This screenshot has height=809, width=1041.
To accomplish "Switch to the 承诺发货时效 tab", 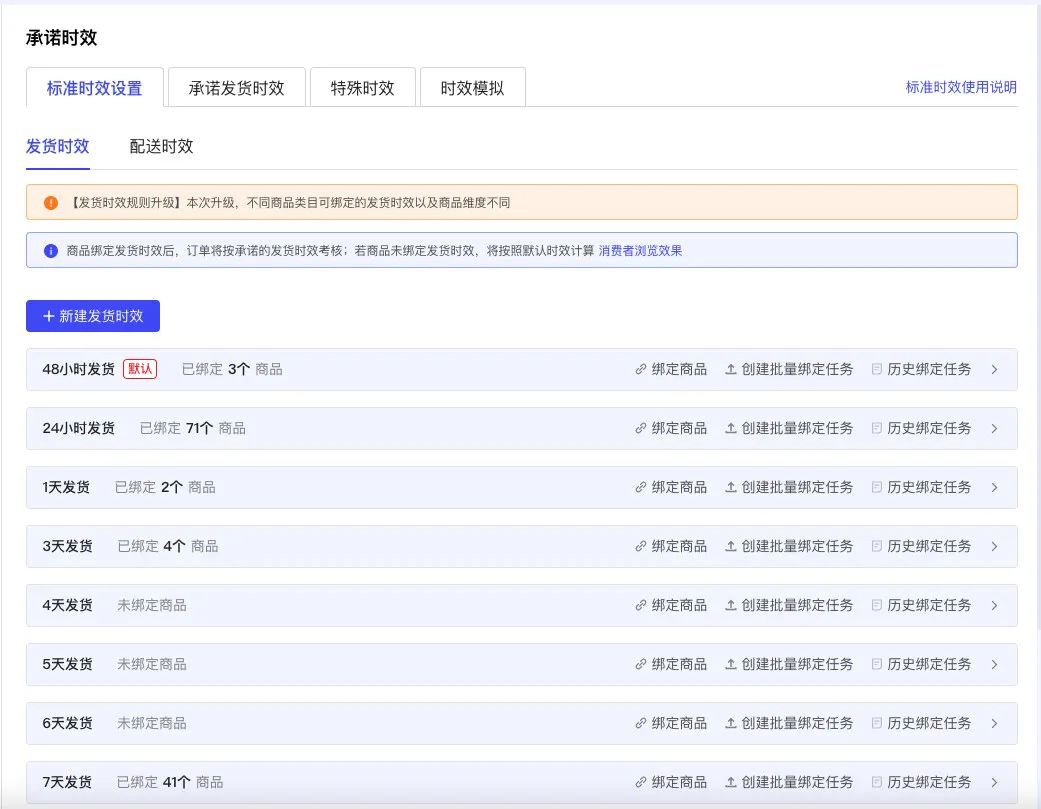I will coord(236,87).
